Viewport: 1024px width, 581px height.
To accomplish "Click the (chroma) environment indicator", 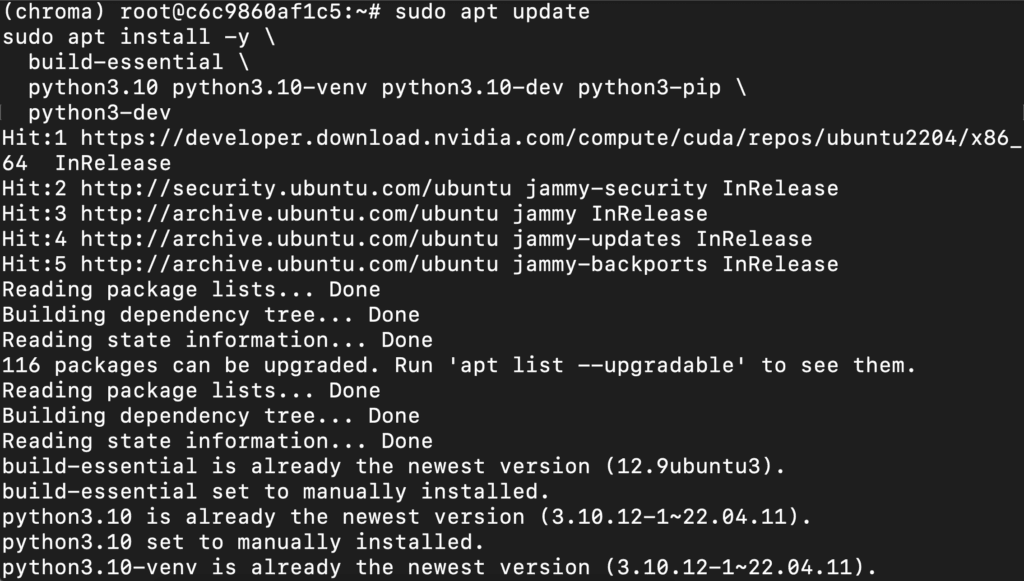I will tap(54, 12).
